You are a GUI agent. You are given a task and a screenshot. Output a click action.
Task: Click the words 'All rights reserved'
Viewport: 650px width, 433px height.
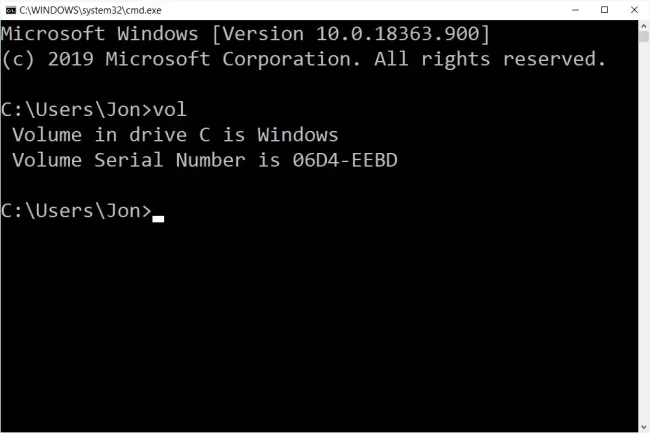(490, 59)
